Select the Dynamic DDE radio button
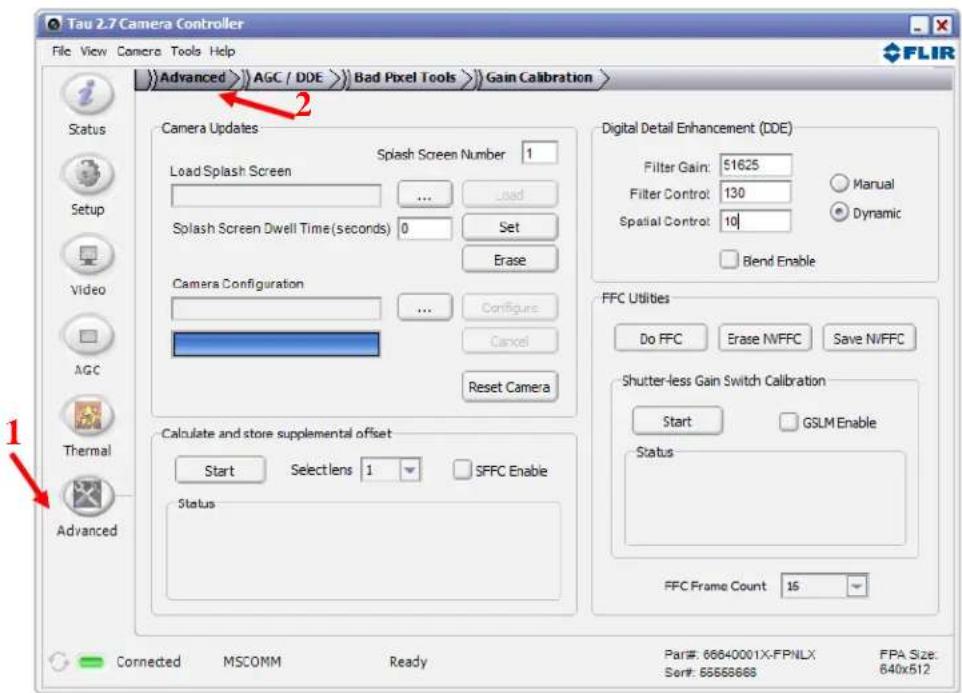962x693 pixels. [x=839, y=212]
